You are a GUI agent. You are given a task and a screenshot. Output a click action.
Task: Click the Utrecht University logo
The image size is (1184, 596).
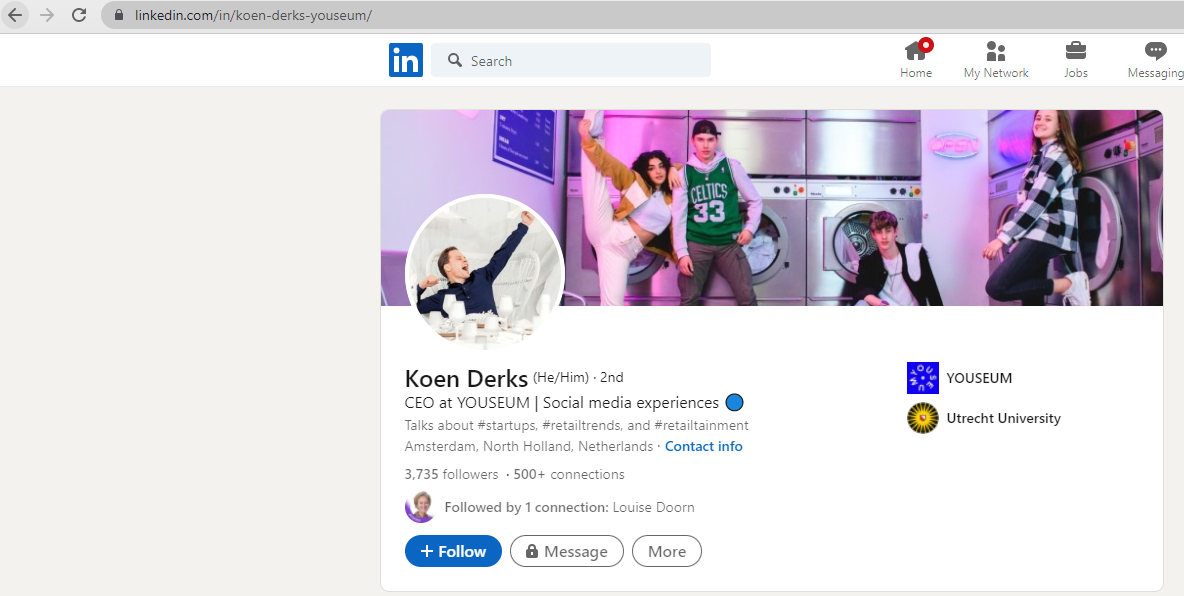922,418
